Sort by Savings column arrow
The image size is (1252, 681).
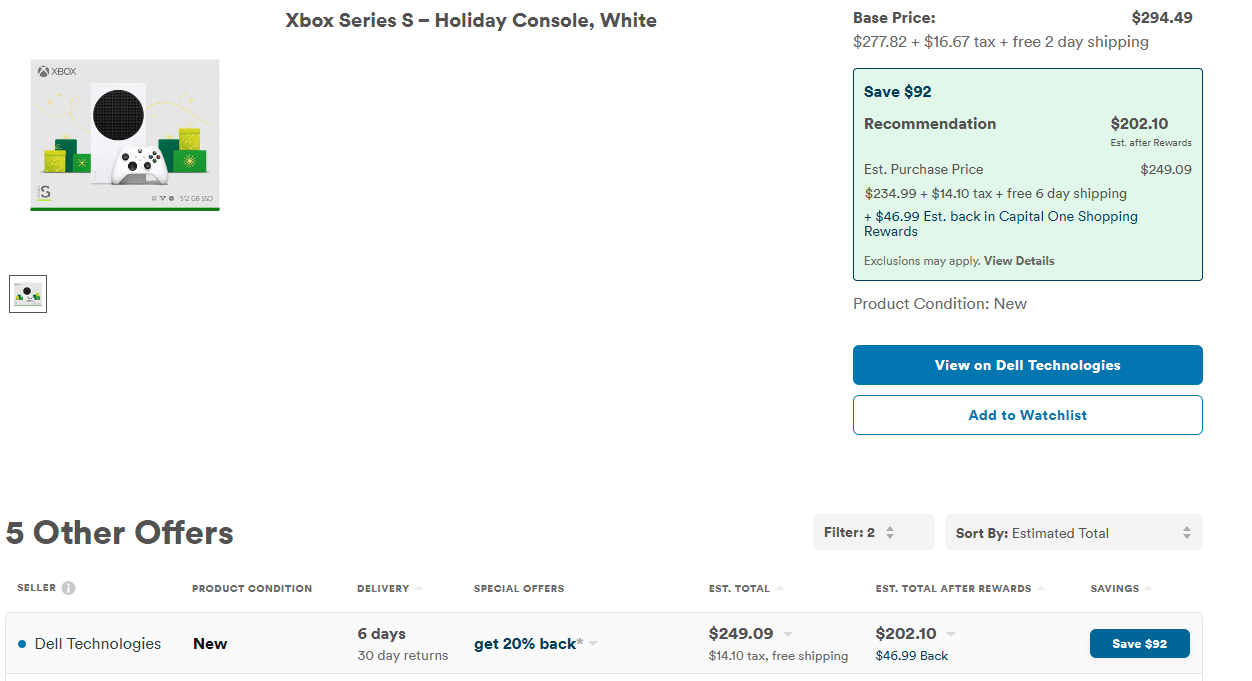[1148, 588]
